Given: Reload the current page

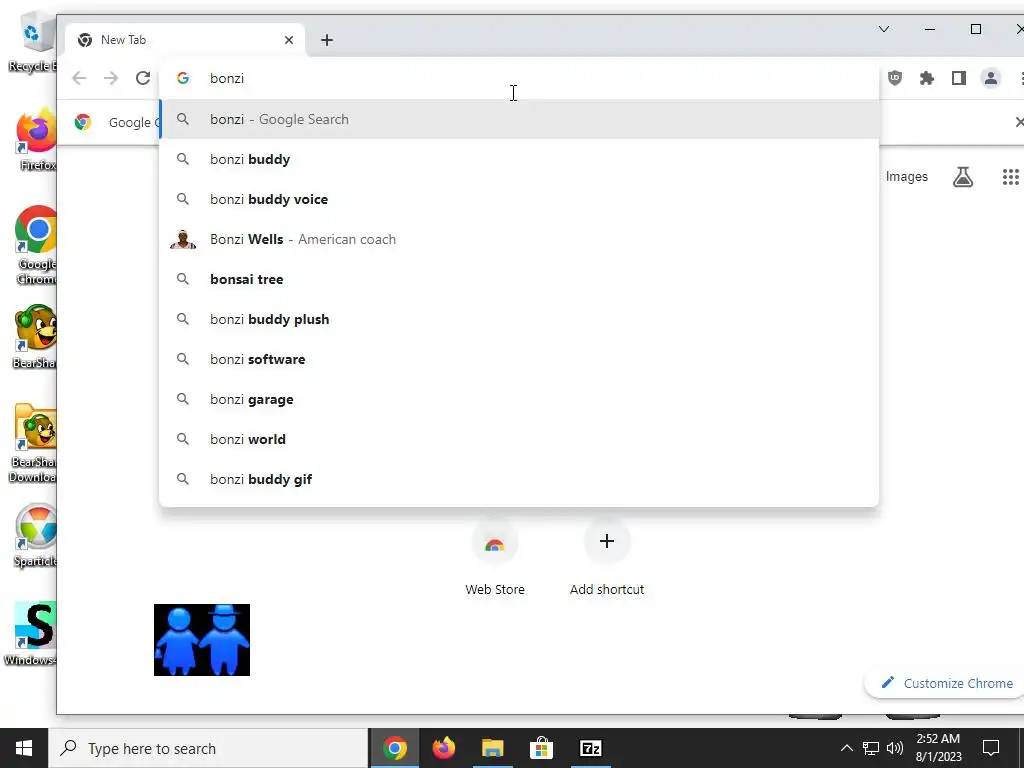Looking at the screenshot, I should tap(143, 78).
